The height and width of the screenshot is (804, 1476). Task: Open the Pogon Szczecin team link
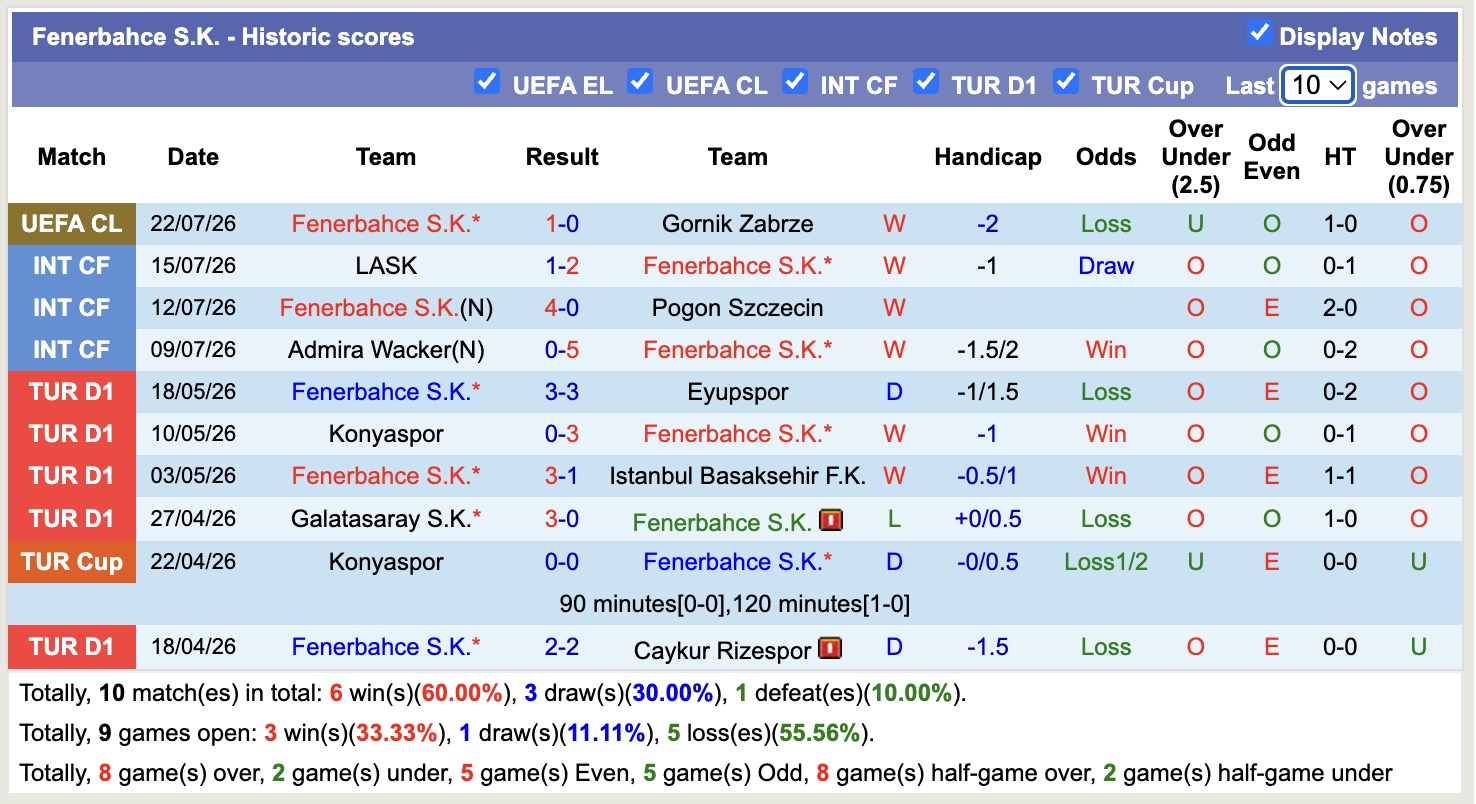coord(737,308)
